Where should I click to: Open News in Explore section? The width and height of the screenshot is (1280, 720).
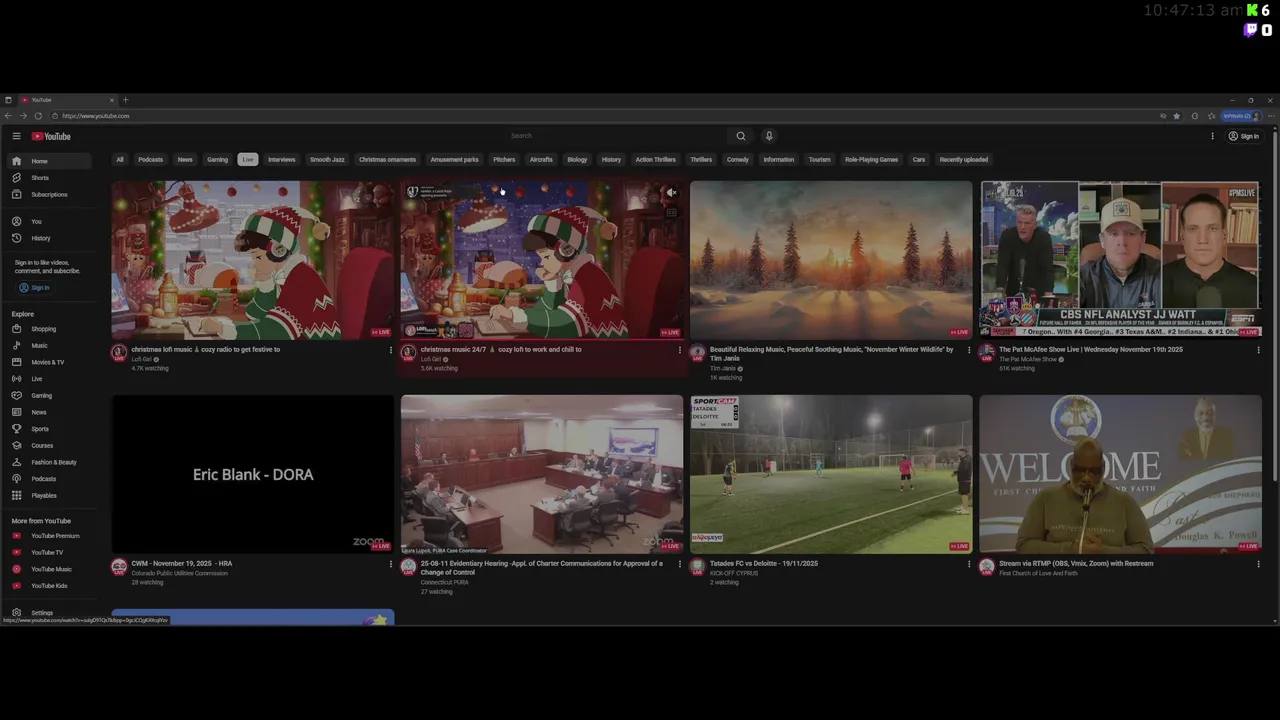point(50,412)
